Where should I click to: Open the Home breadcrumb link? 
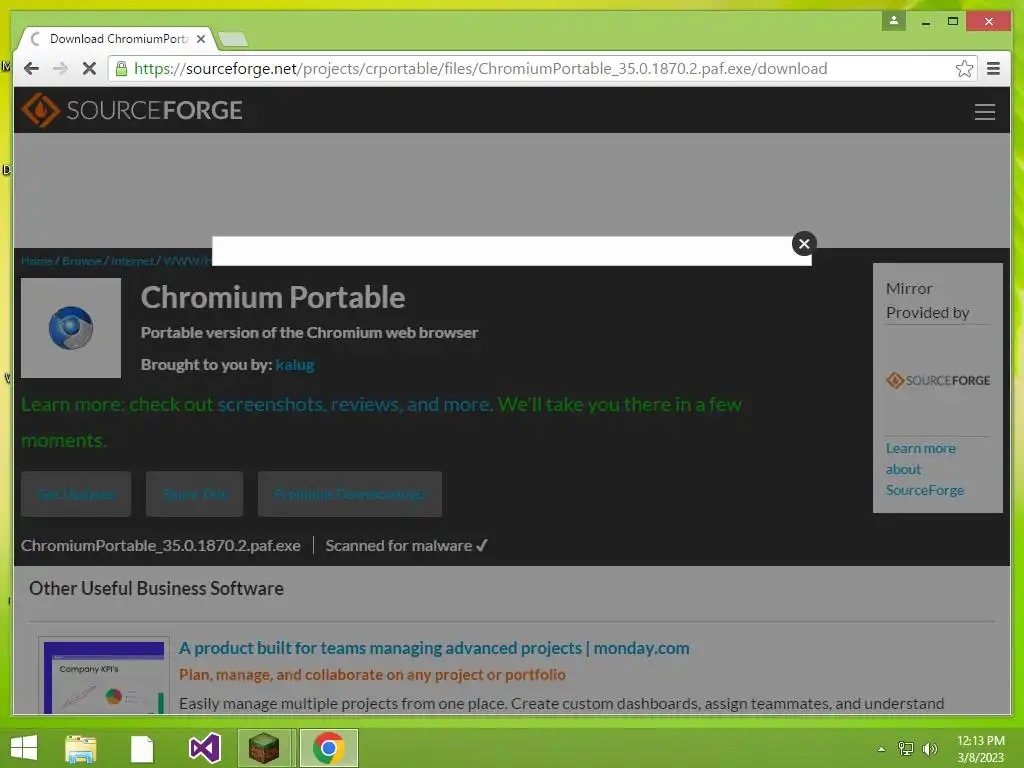(x=37, y=261)
